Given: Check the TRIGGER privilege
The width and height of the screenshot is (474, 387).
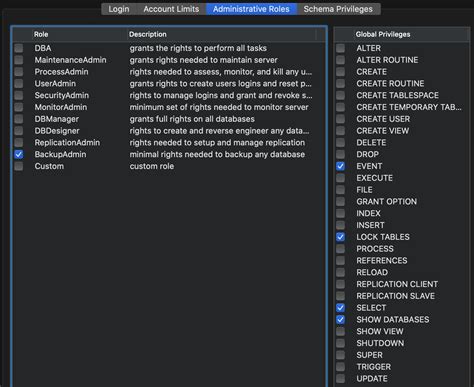Looking at the screenshot, I should [340, 367].
